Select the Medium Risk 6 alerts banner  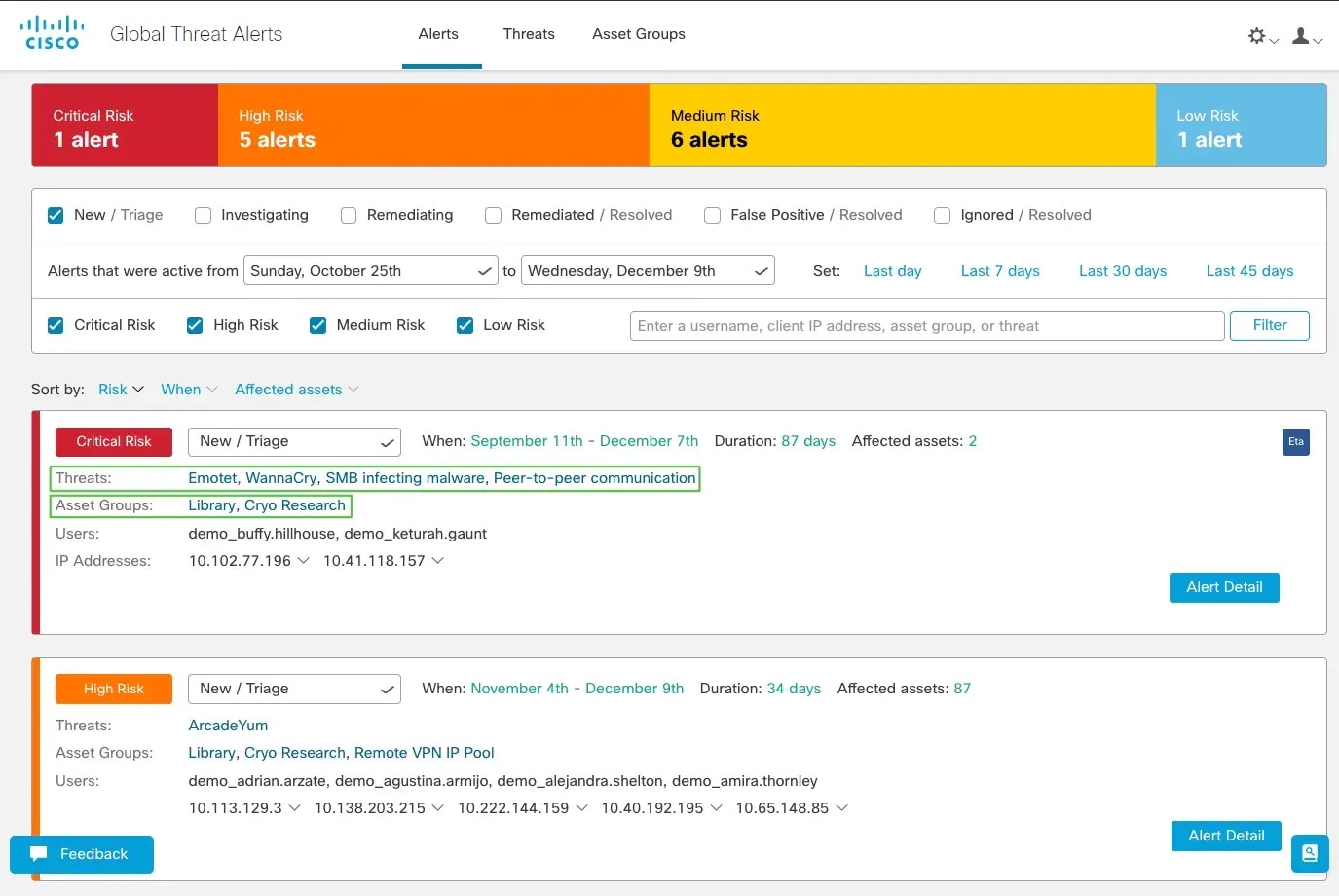pos(903,125)
